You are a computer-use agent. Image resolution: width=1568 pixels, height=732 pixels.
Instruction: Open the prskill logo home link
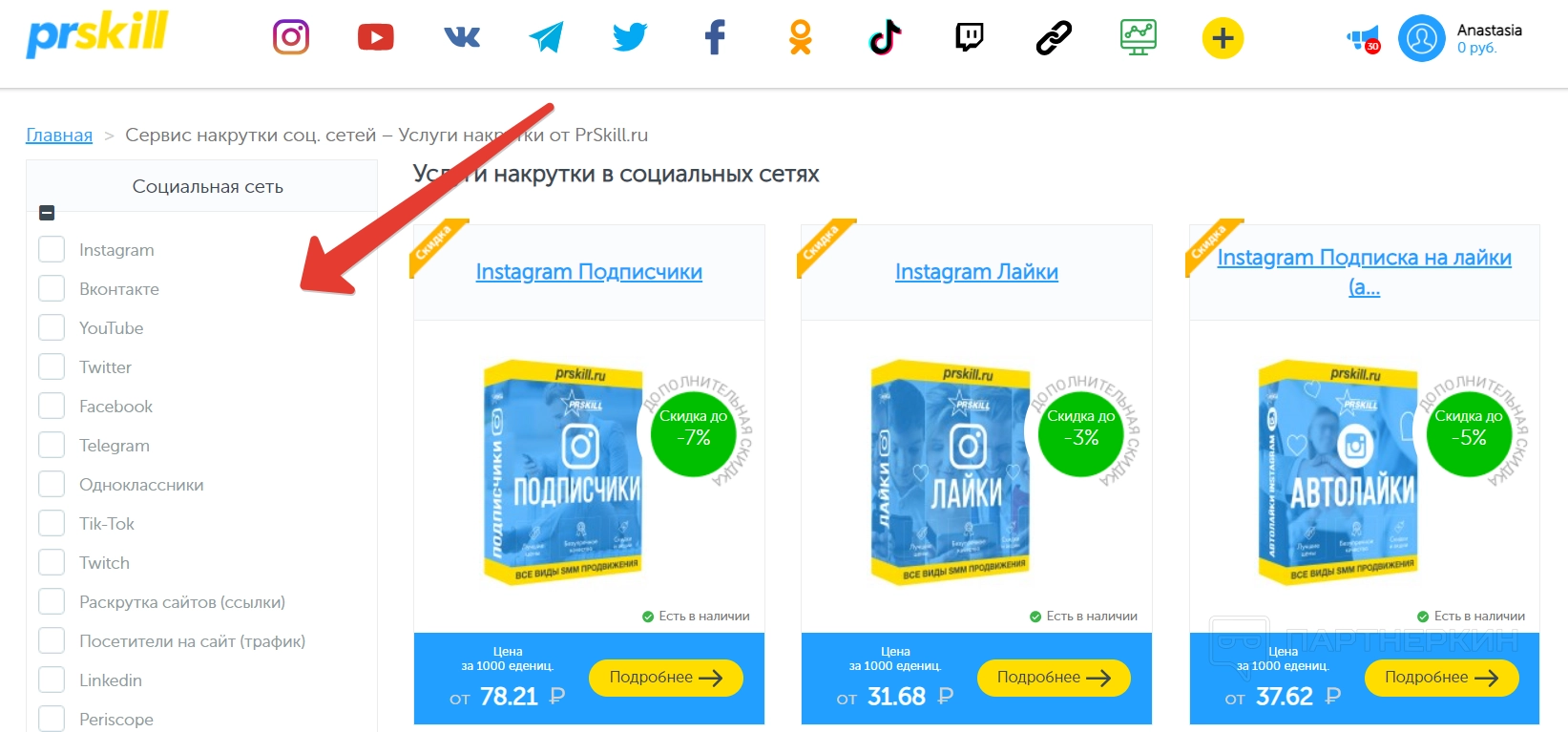(x=97, y=34)
